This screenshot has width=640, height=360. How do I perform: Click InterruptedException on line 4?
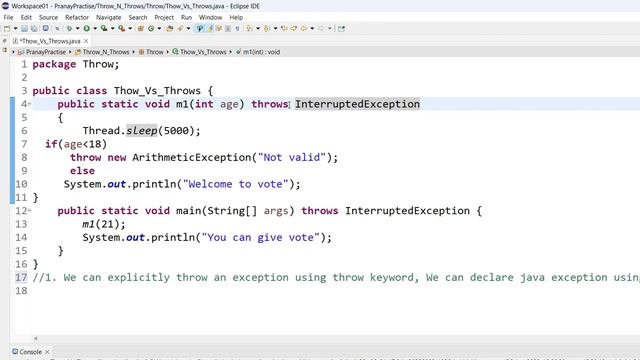coord(358,104)
